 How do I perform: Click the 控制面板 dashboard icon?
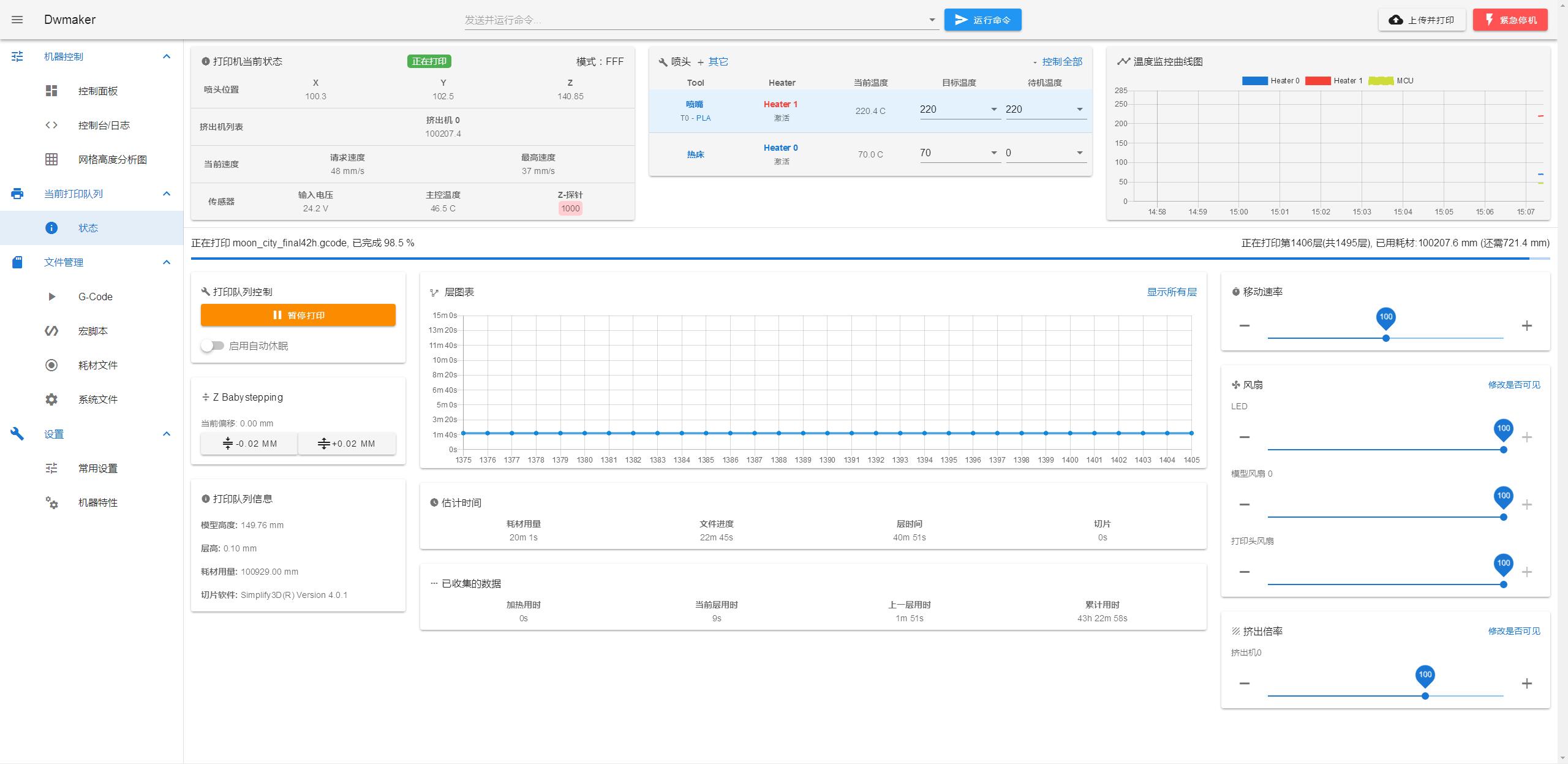pos(51,91)
